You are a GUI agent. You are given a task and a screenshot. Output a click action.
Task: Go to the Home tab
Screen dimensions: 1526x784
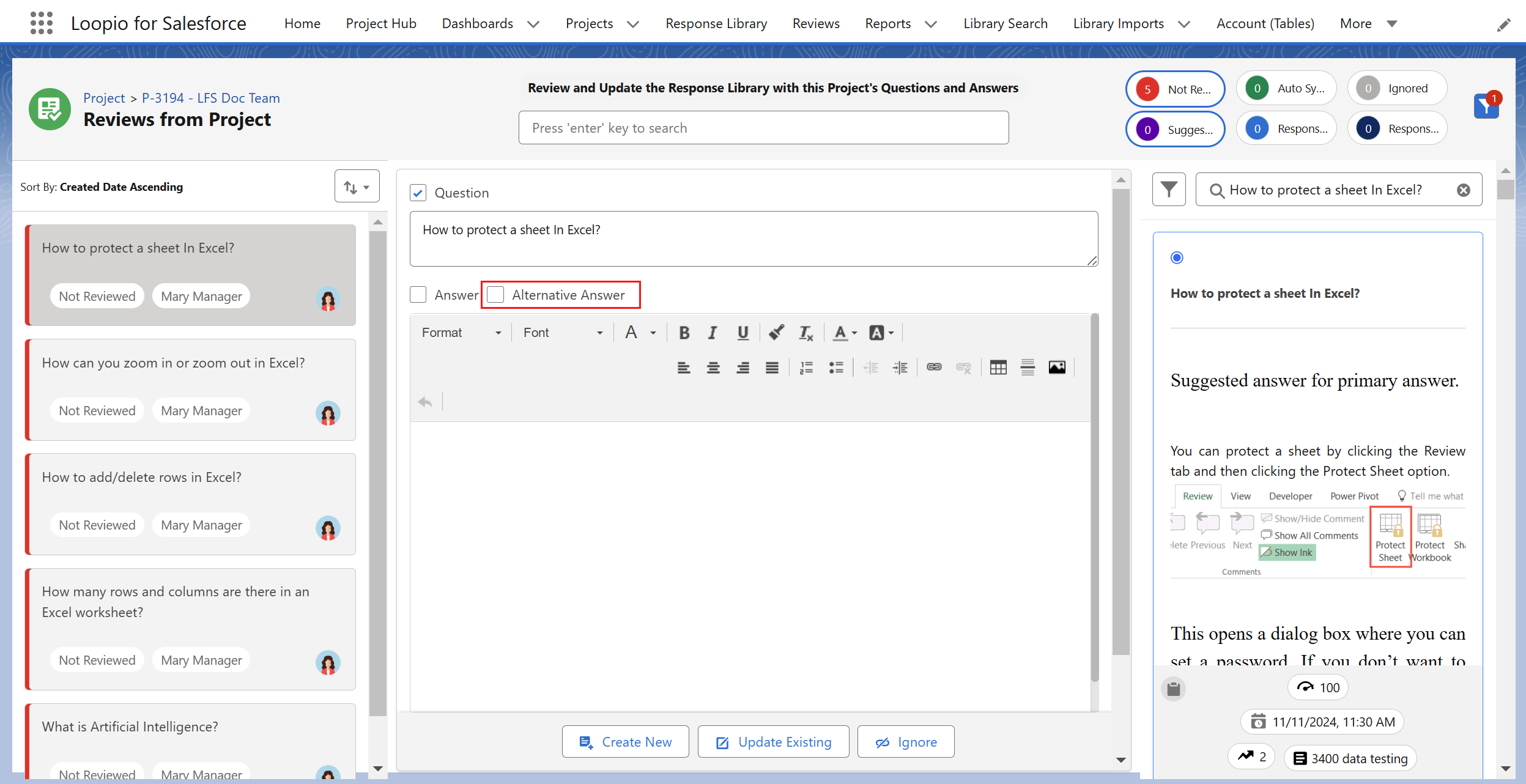point(302,24)
